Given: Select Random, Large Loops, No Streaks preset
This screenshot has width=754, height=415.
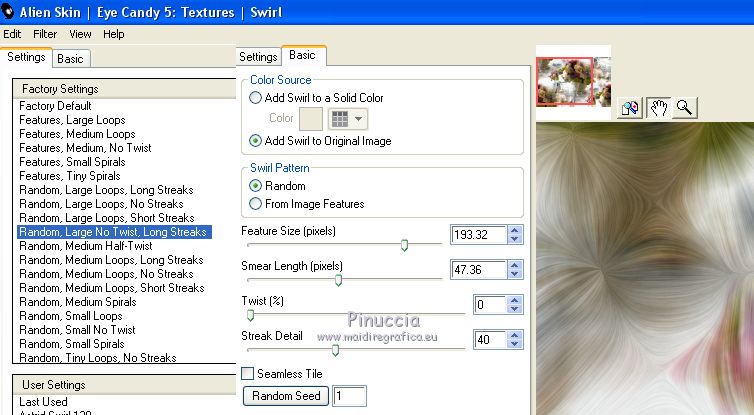Looking at the screenshot, I should [x=101, y=203].
